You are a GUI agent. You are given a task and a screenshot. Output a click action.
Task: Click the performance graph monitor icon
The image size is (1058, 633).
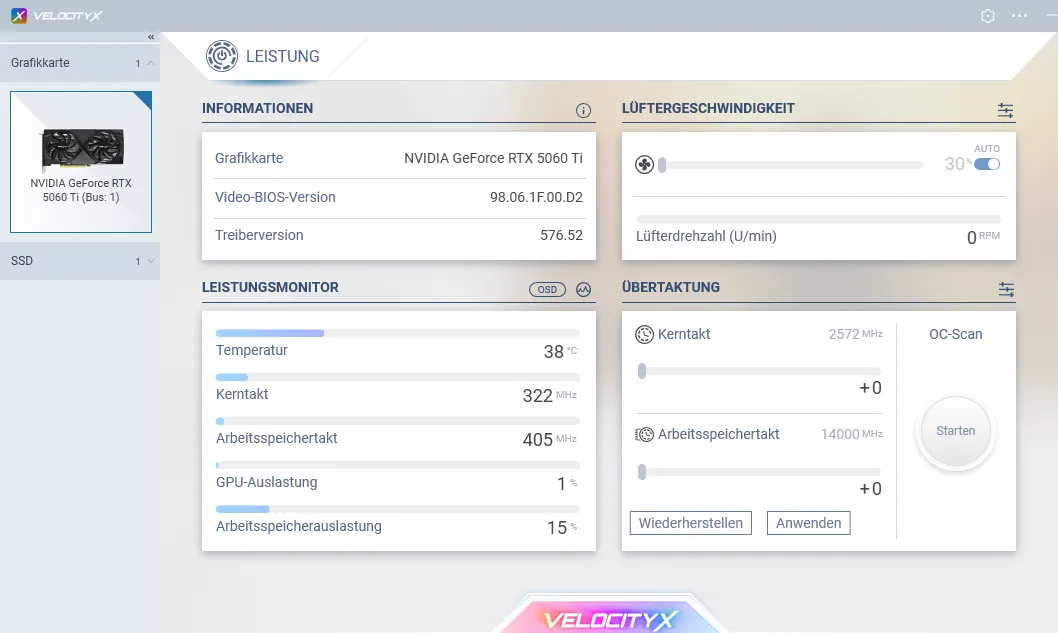[x=584, y=289]
